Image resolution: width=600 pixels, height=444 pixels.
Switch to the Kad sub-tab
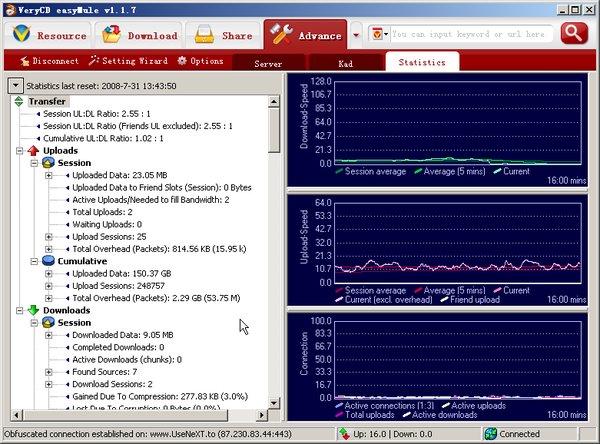coord(346,63)
